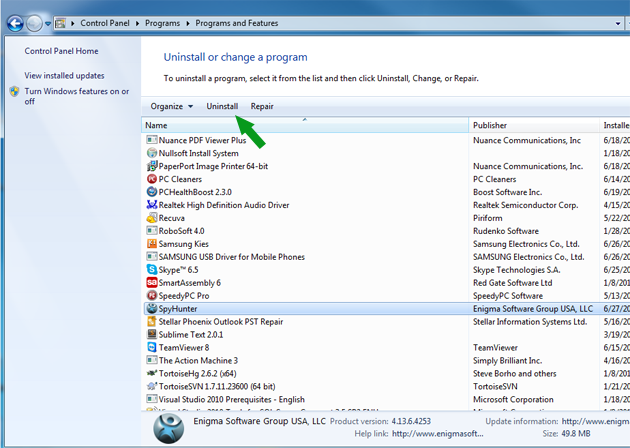Select PC Cleaners program name
The width and height of the screenshot is (630, 448).
point(180,179)
